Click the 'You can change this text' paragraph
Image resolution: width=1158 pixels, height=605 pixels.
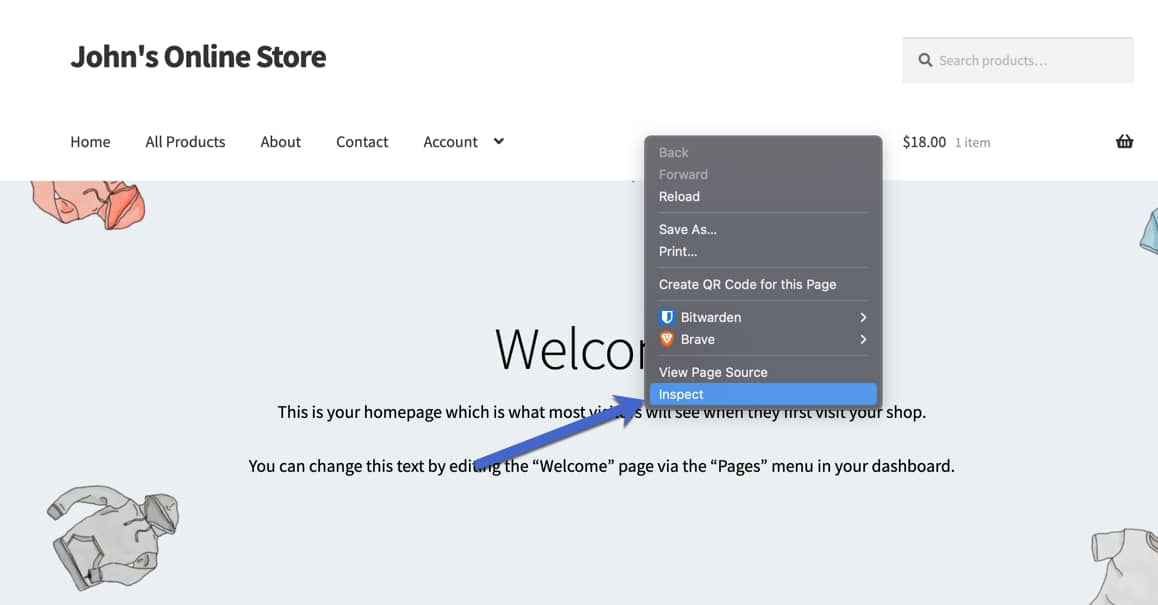click(x=601, y=466)
